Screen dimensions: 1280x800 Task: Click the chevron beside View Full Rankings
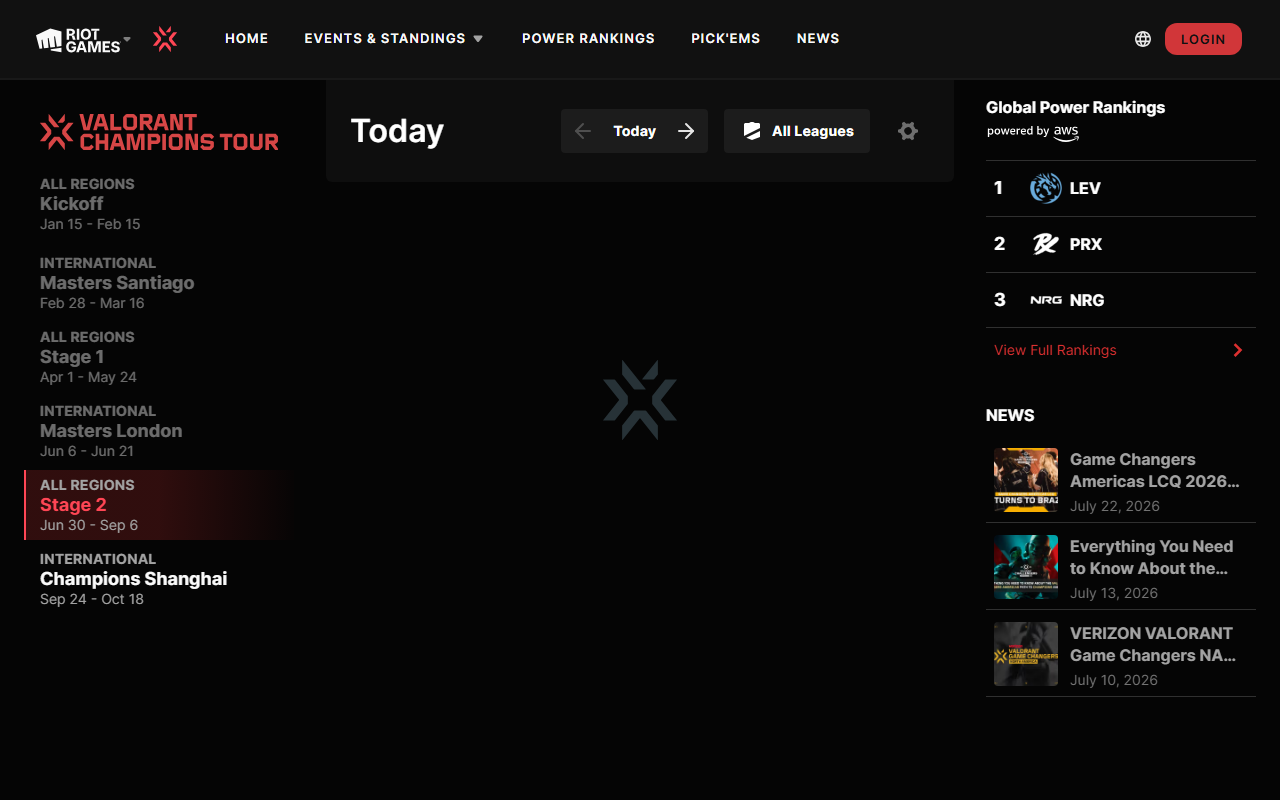1238,350
